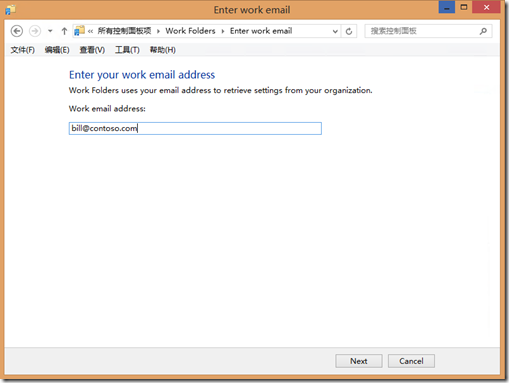The image size is (509, 383).
Task: Click the 'Enter your work email address' heading
Action: point(142,75)
